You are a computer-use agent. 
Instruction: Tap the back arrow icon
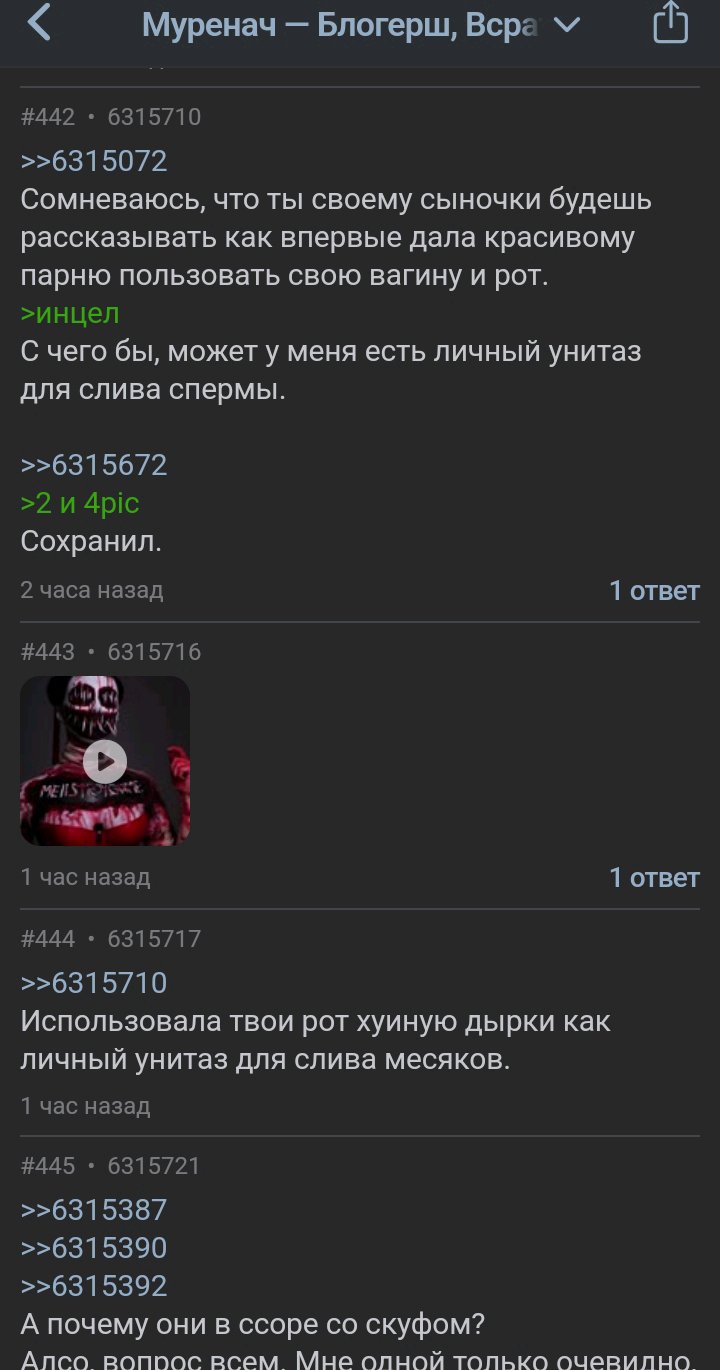point(38,23)
